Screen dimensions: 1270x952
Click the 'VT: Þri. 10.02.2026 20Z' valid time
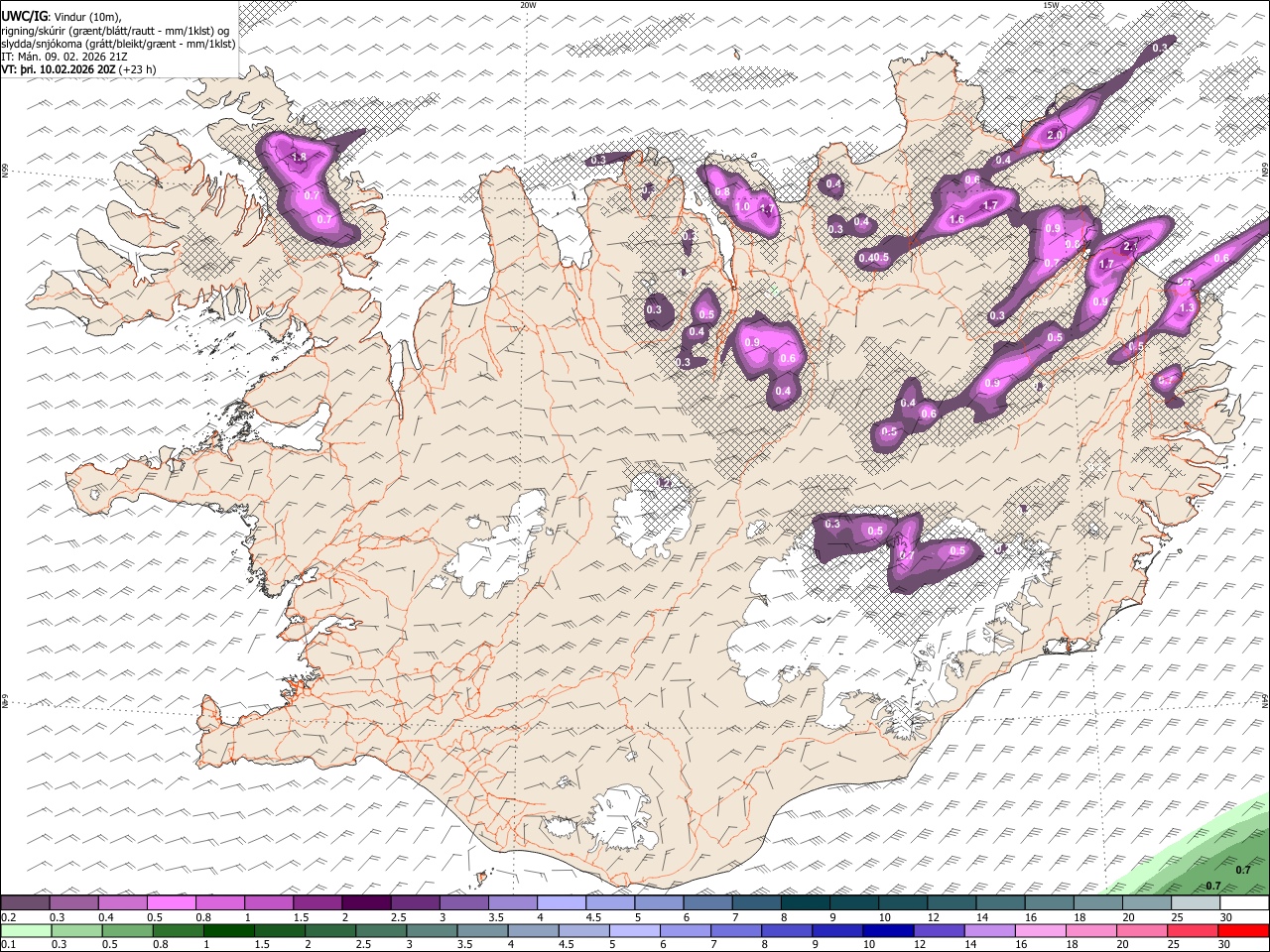tap(59, 70)
